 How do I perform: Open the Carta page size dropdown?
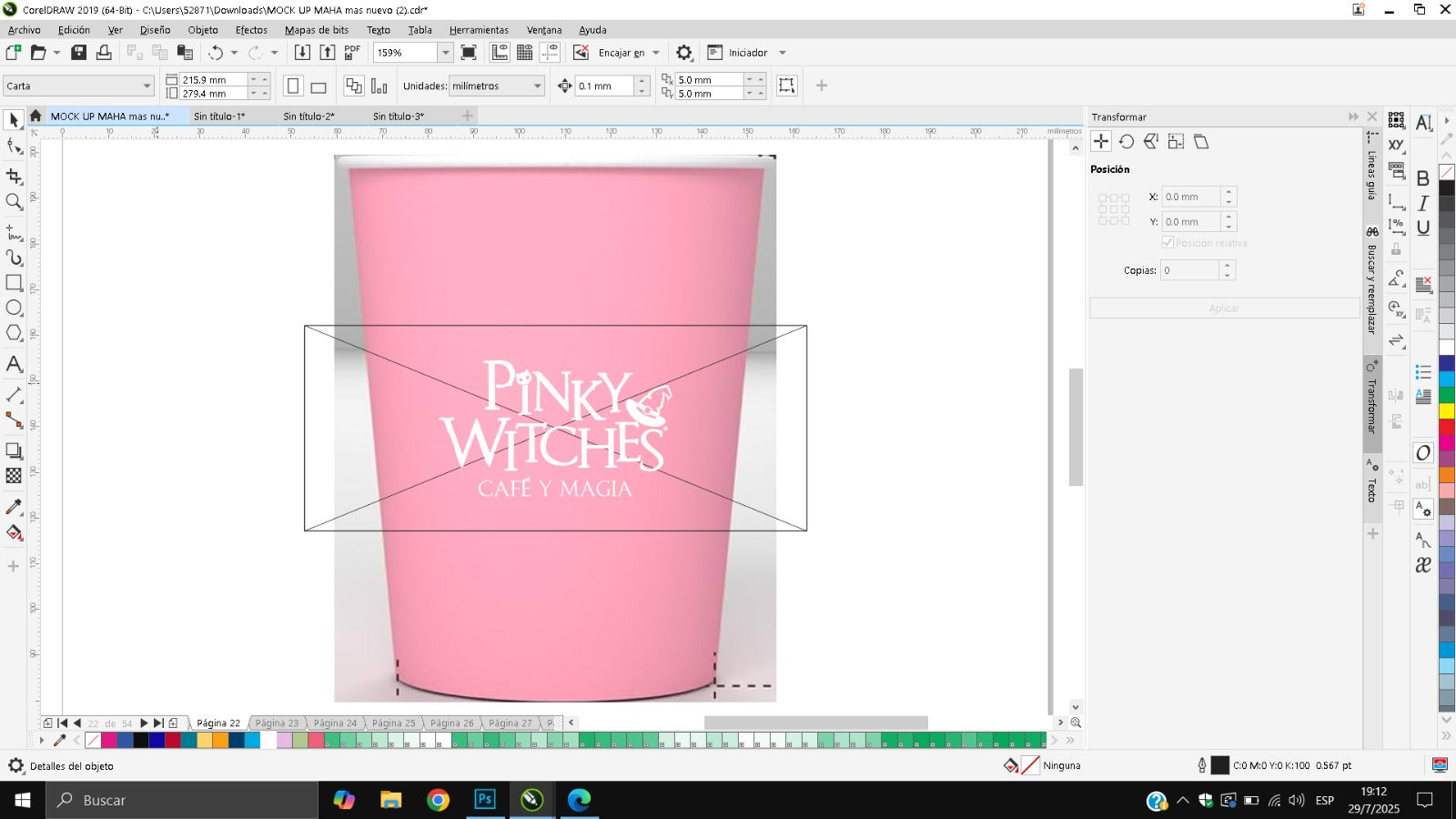point(147,86)
